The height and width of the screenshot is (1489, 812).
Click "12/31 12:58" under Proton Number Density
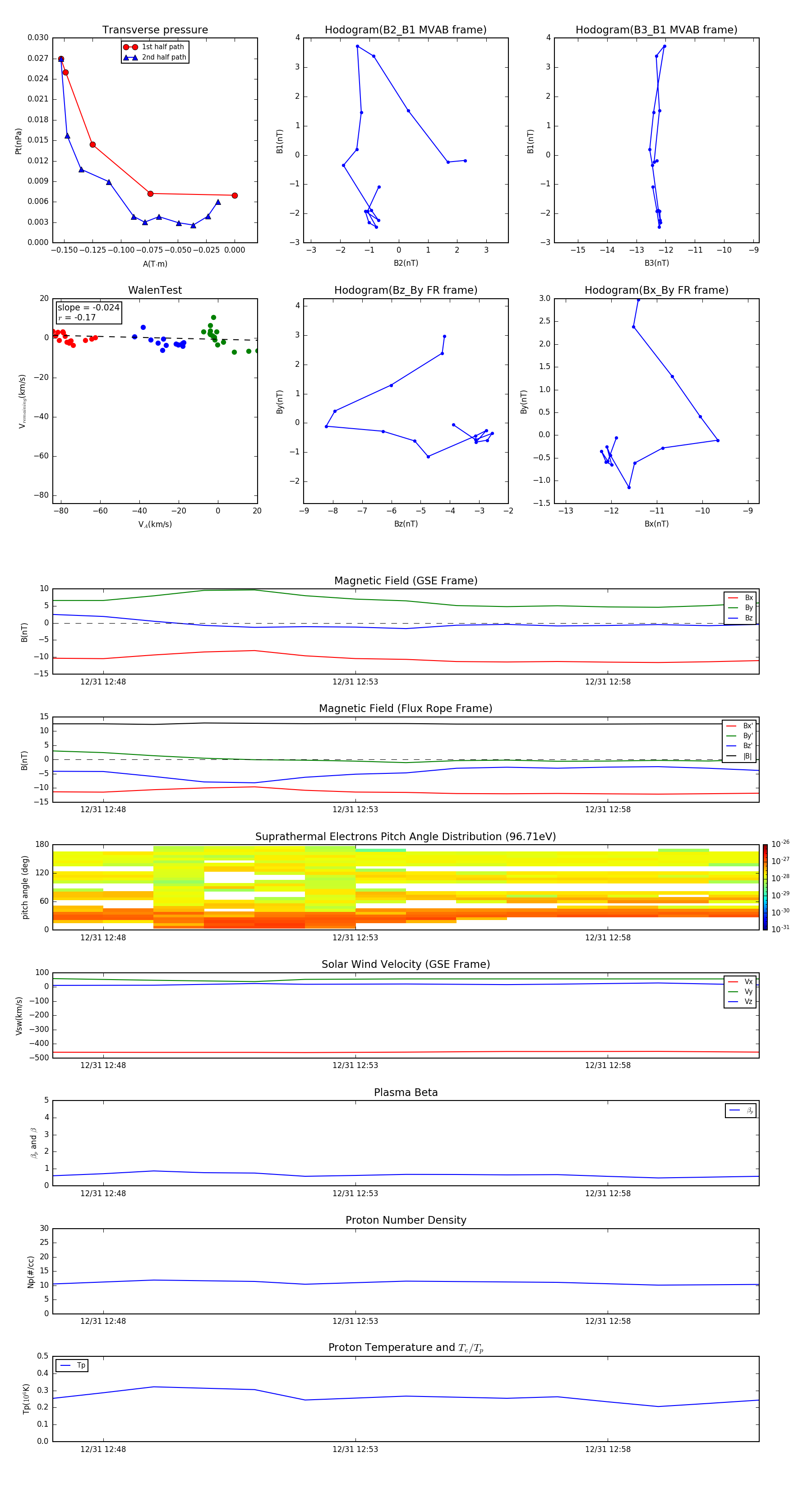click(x=607, y=1321)
